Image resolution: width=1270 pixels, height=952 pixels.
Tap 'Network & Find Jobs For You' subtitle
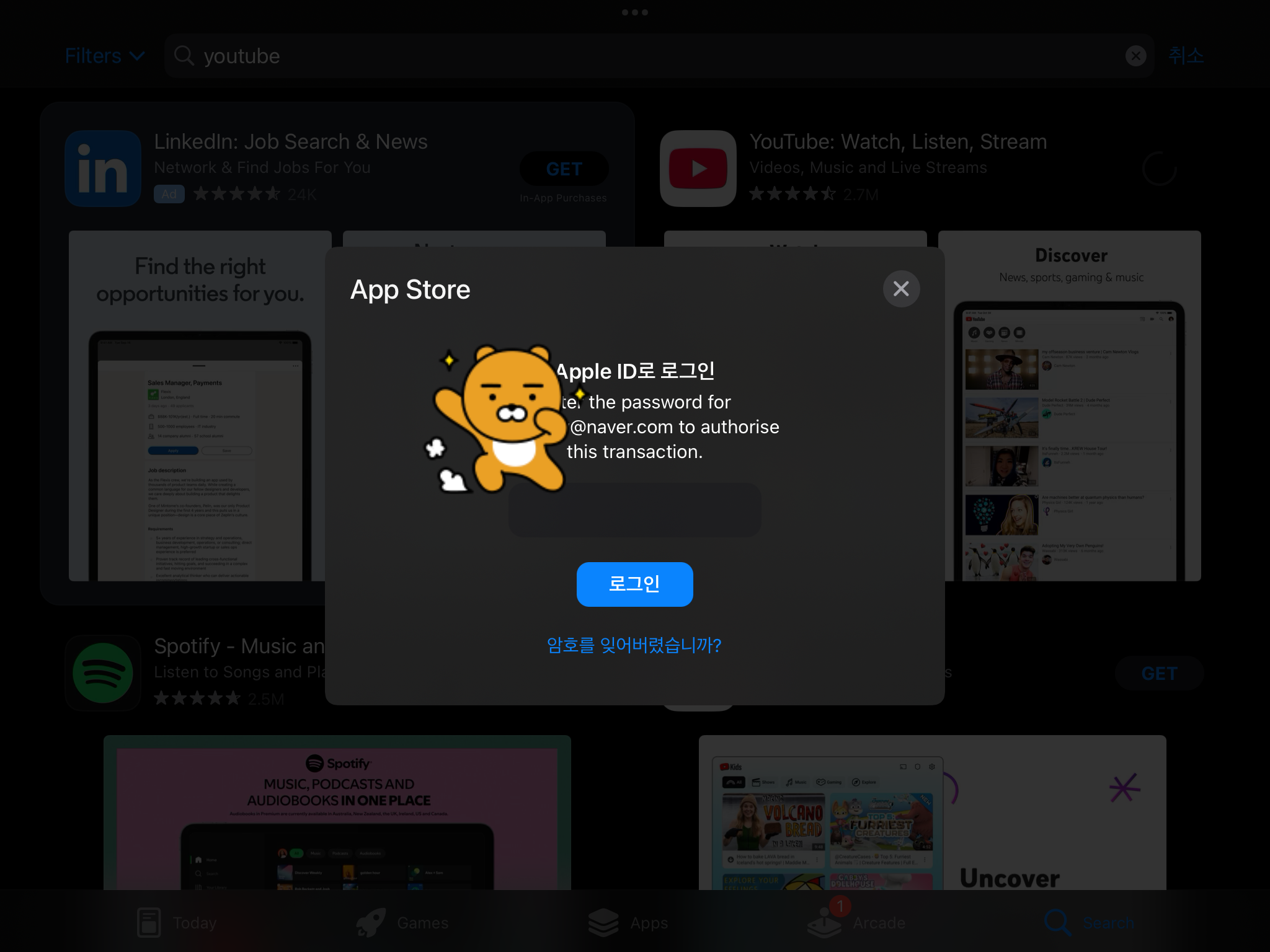(x=262, y=167)
